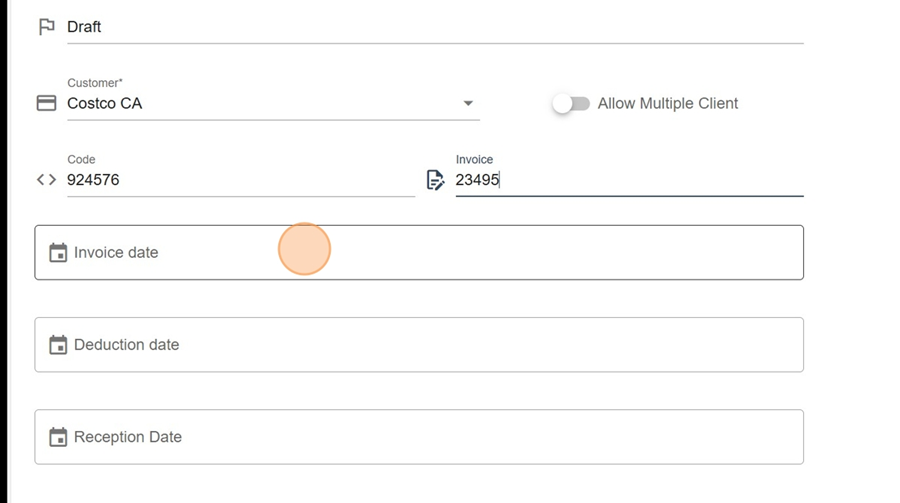Select the Reception Date field
Image resolution: width=900 pixels, height=503 pixels.
(419, 437)
